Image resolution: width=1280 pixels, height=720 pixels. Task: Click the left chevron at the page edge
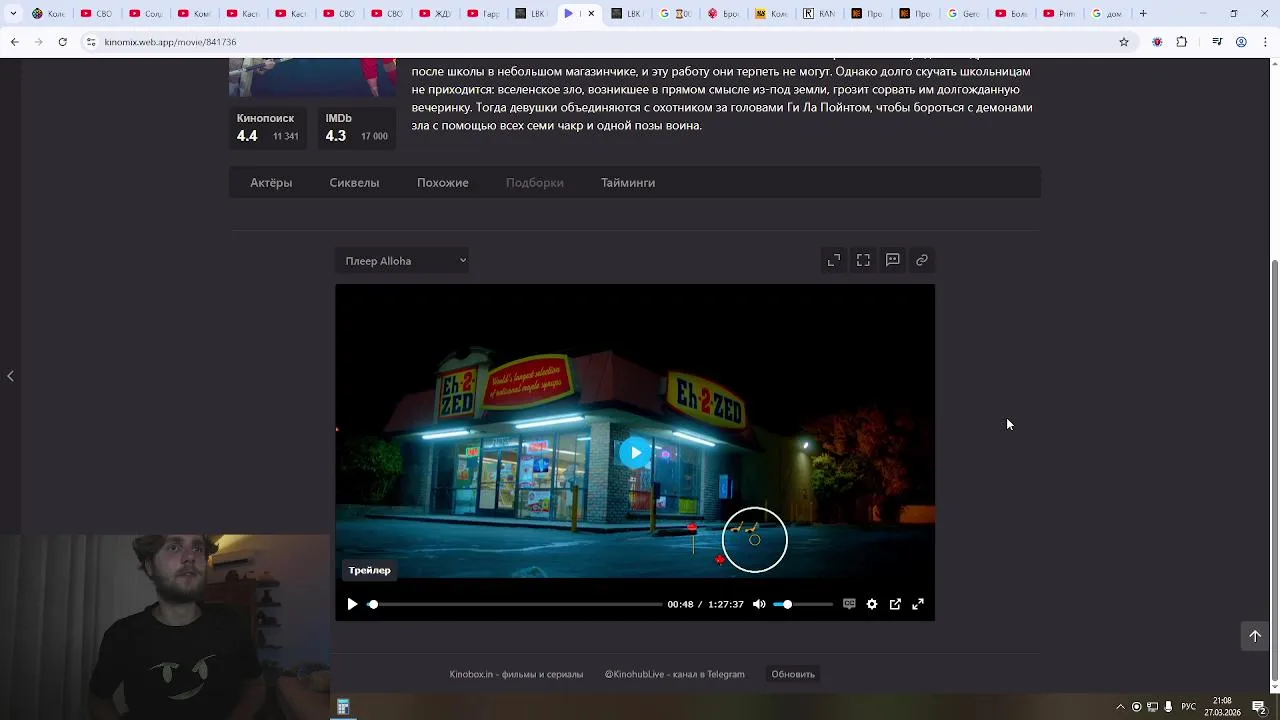coord(10,376)
